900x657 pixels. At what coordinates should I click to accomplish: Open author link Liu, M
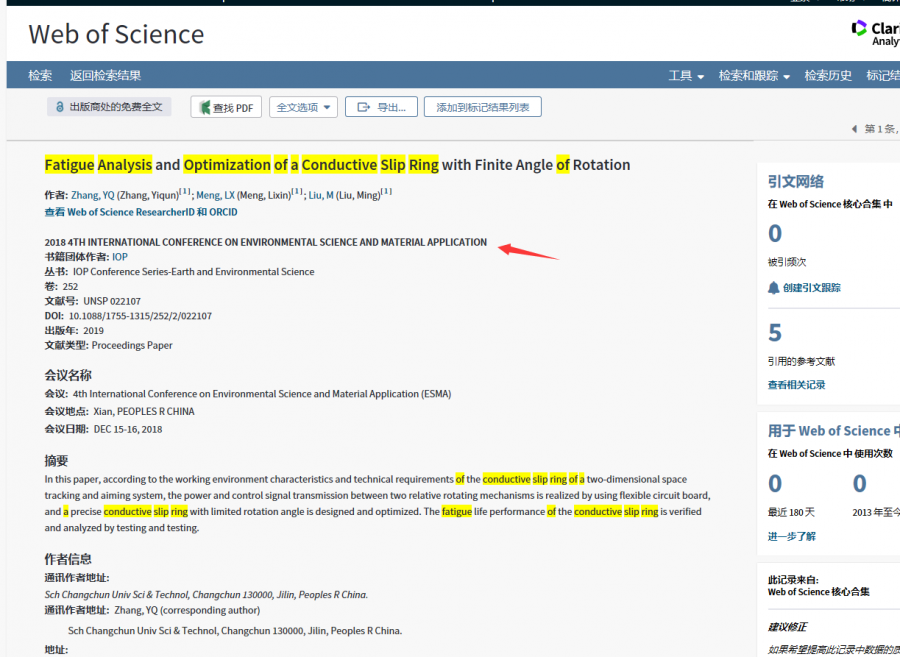[x=320, y=195]
